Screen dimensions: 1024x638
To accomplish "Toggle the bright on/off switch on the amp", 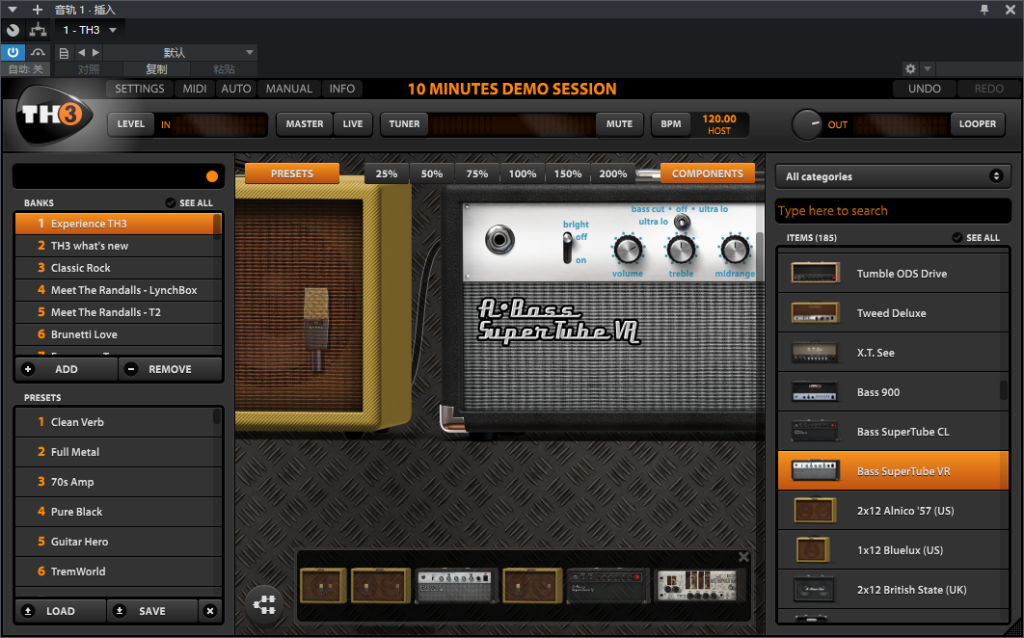I will pyautogui.click(x=568, y=248).
